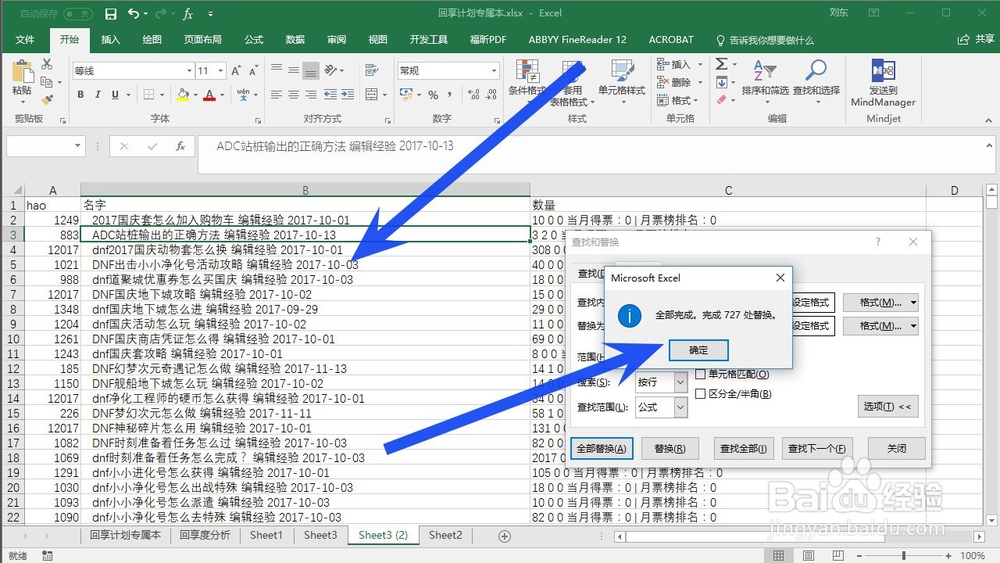1000x563 pixels.
Task: Click the Cut scissors icon
Action: click(x=47, y=64)
